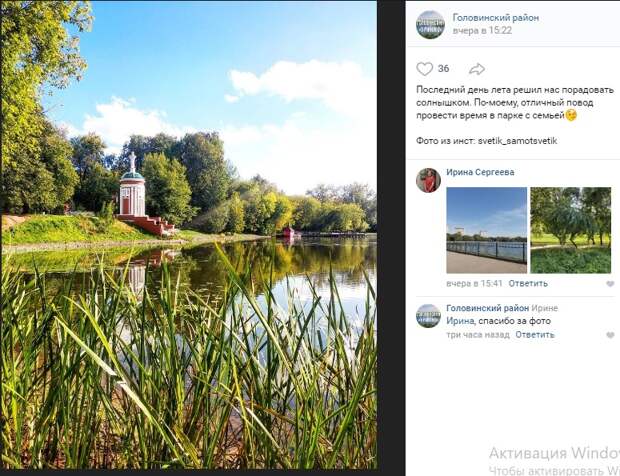Click comment timestamp 'вчера в 15:41'
620x476 pixels.
click(474, 283)
